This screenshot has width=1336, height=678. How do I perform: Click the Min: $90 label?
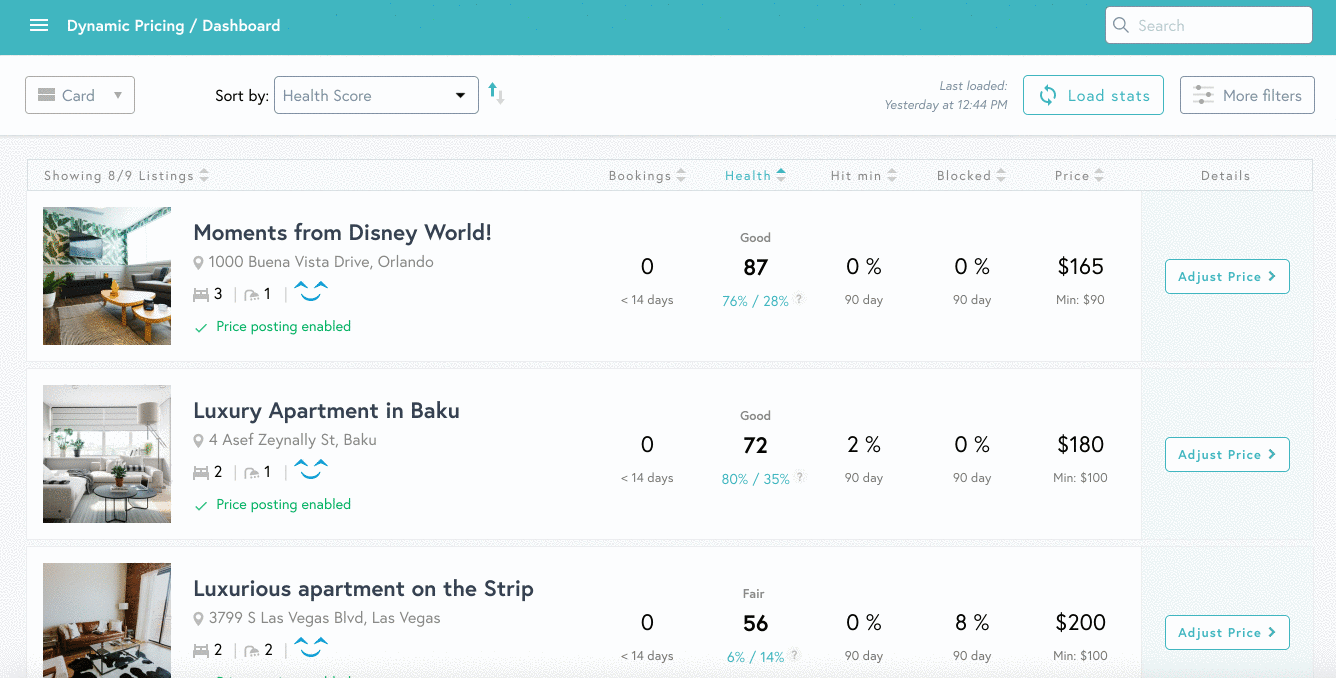(x=1079, y=300)
